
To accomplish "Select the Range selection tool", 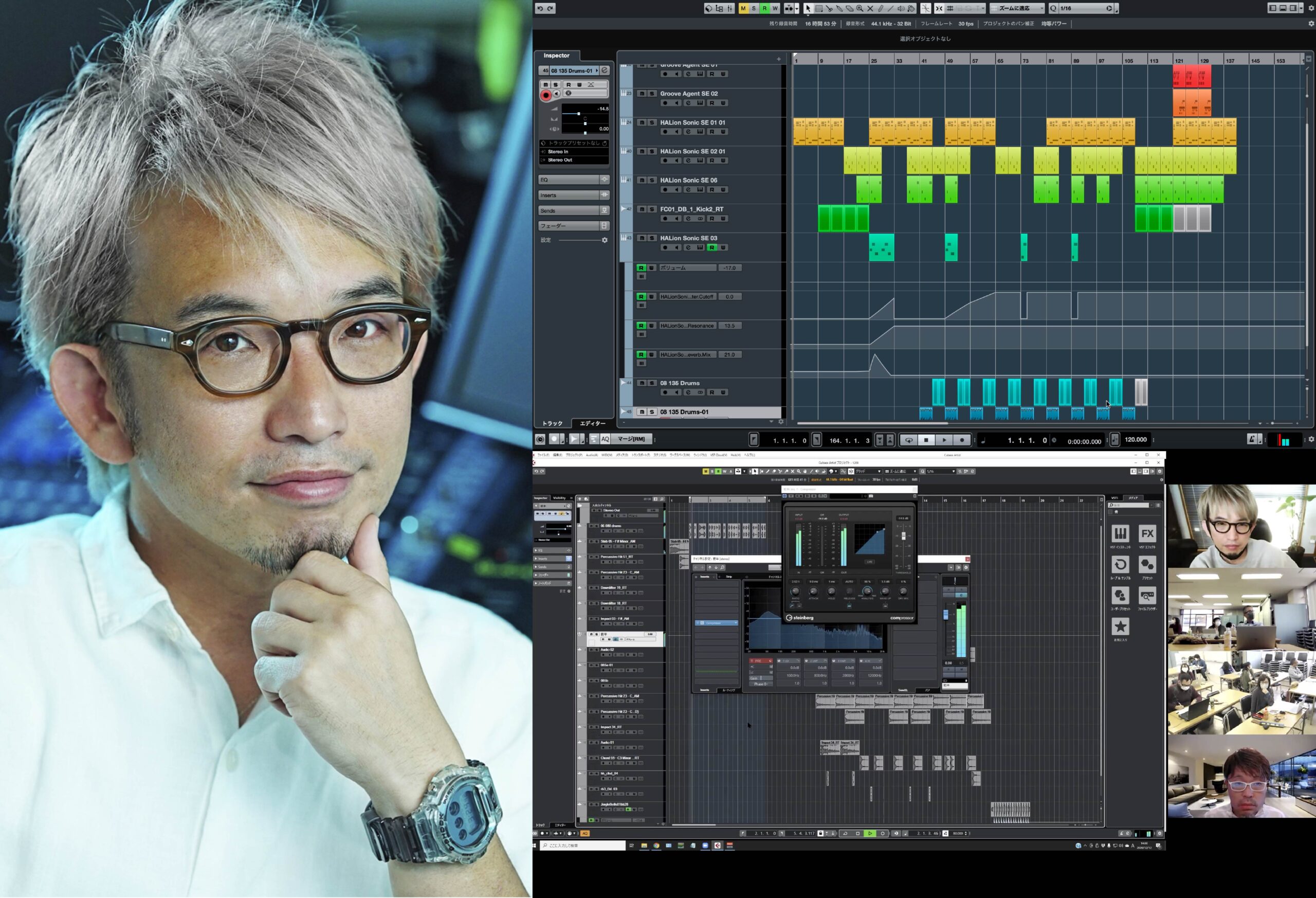I will point(819,9).
